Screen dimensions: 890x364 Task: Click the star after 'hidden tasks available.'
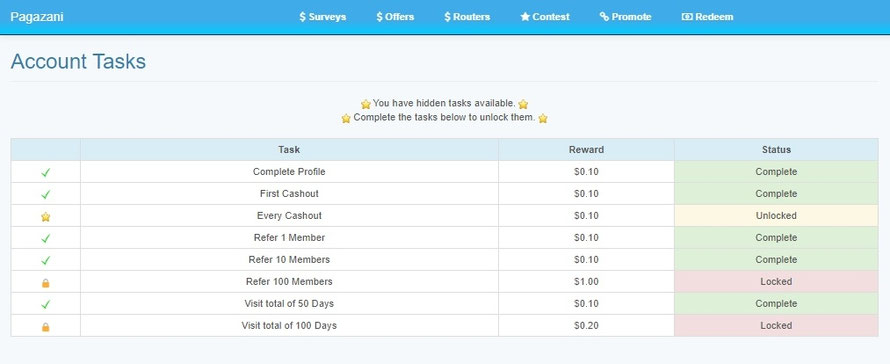[x=523, y=104]
